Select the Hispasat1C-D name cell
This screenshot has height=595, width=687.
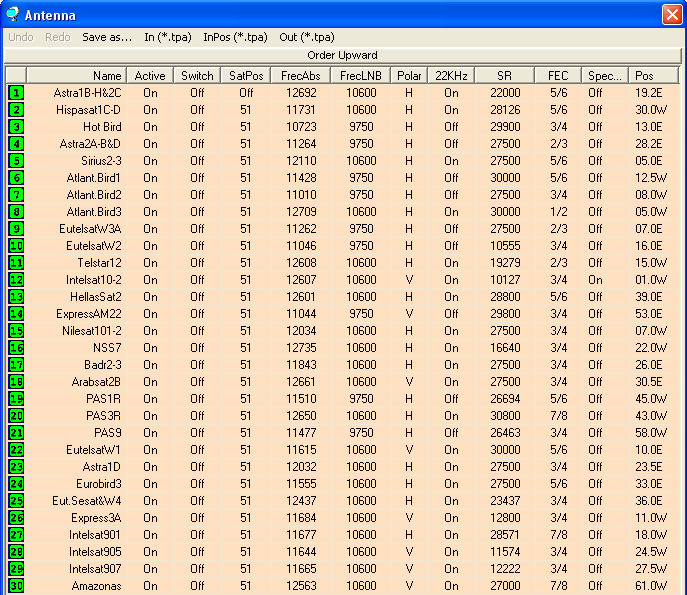click(x=88, y=110)
